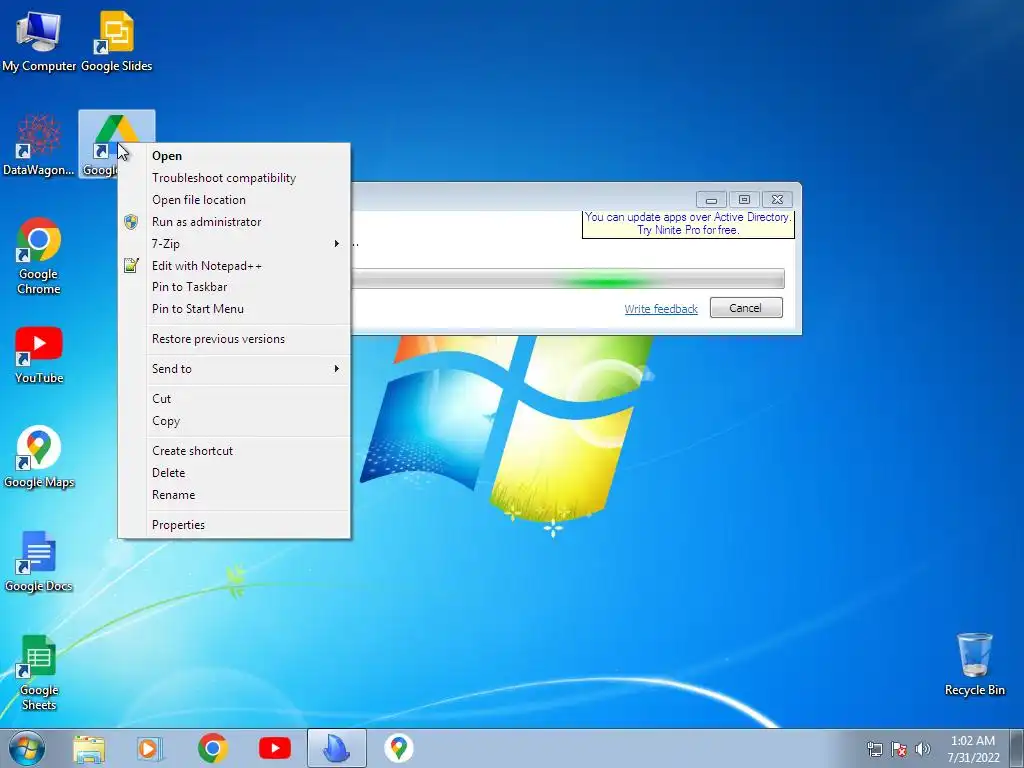Select the Google Maps desktop shortcut
This screenshot has width=1024, height=768.
(x=39, y=457)
